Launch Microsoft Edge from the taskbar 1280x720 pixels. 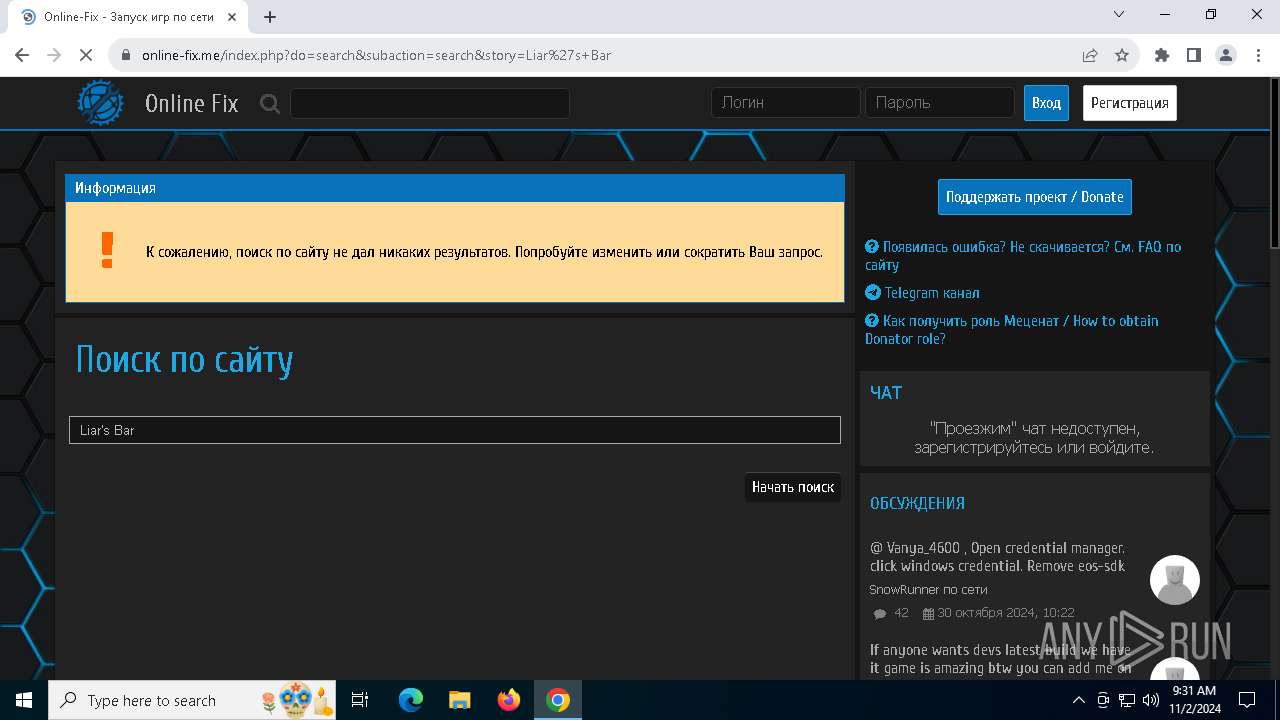pos(411,700)
